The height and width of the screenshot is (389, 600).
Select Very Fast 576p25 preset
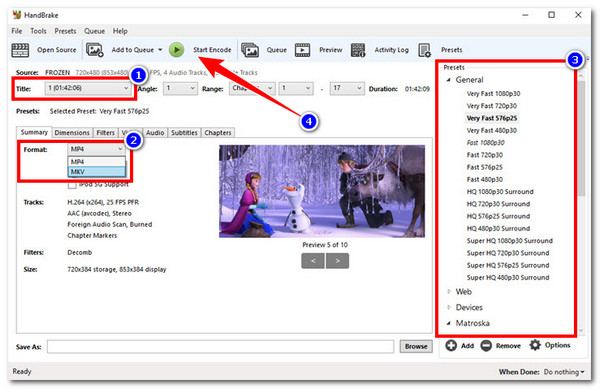coord(492,118)
